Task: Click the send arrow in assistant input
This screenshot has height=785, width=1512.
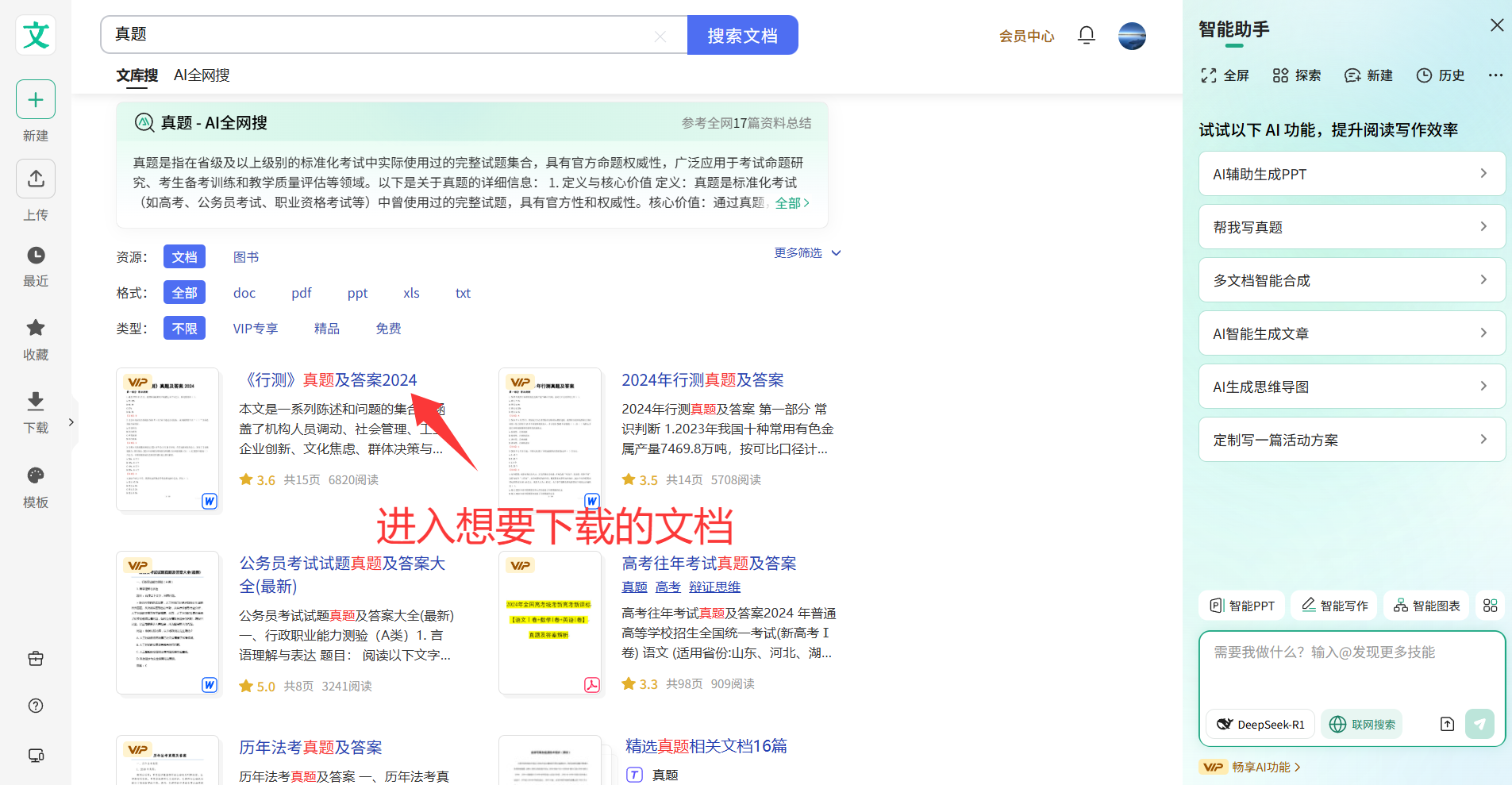Action: [1479, 724]
